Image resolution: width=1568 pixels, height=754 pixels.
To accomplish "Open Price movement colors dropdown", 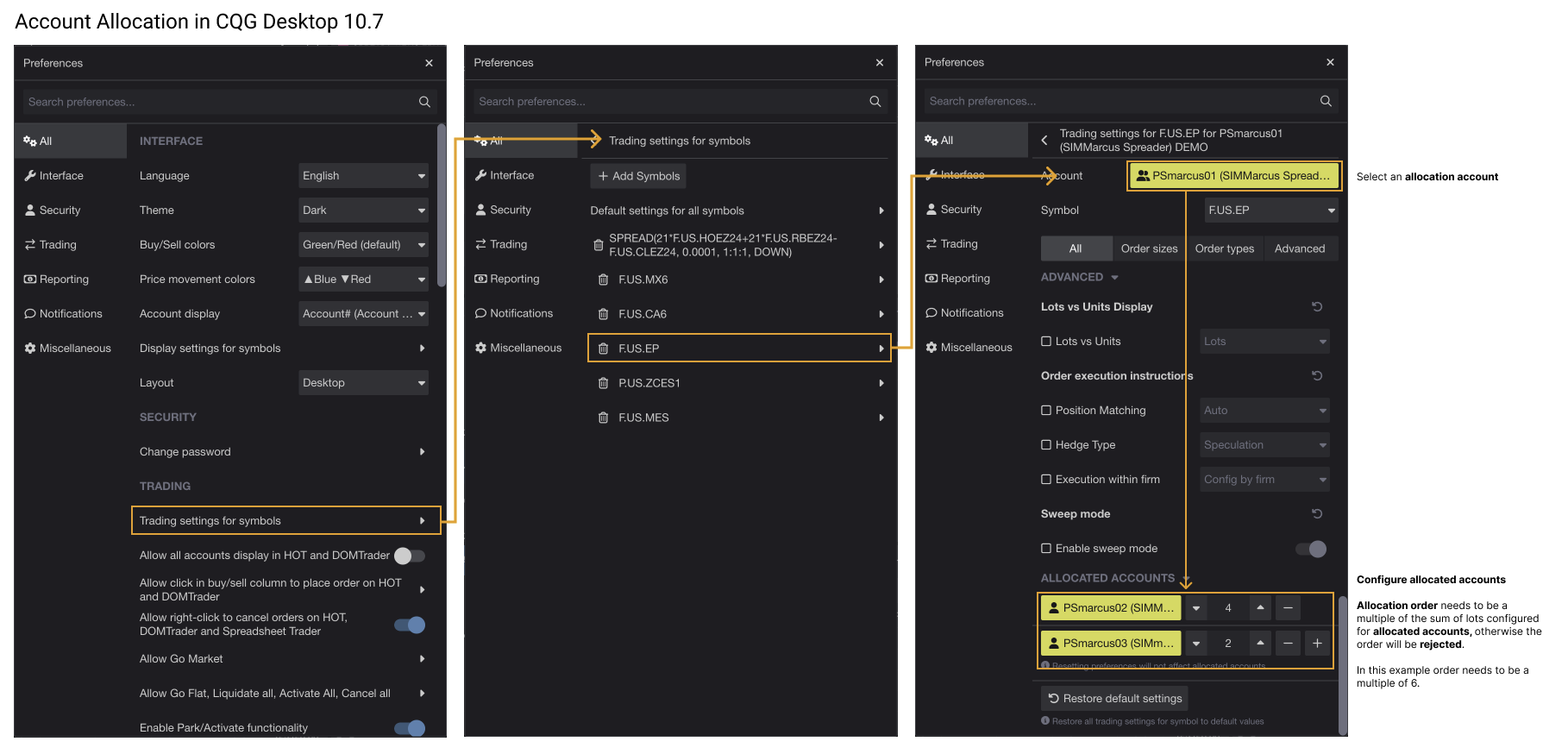I will click(x=364, y=280).
